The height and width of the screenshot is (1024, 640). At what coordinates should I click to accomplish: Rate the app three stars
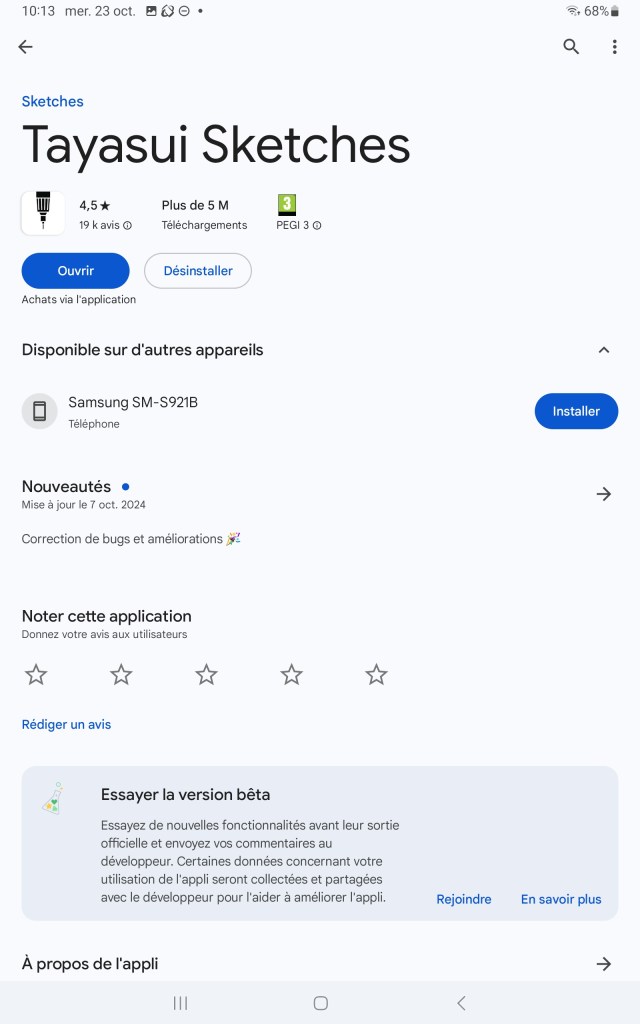206,675
